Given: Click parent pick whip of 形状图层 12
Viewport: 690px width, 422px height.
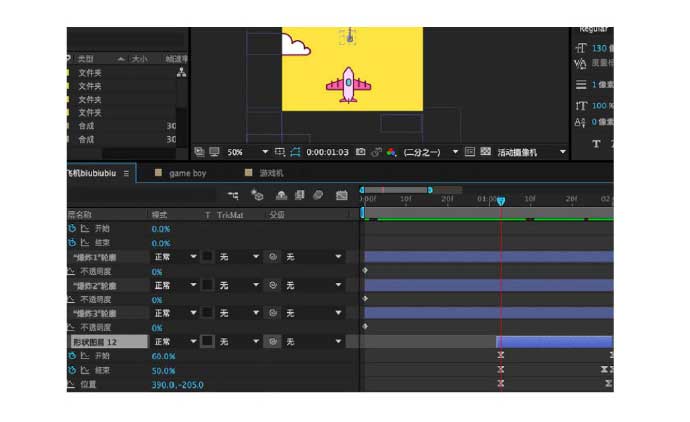Looking at the screenshot, I should point(273,341).
